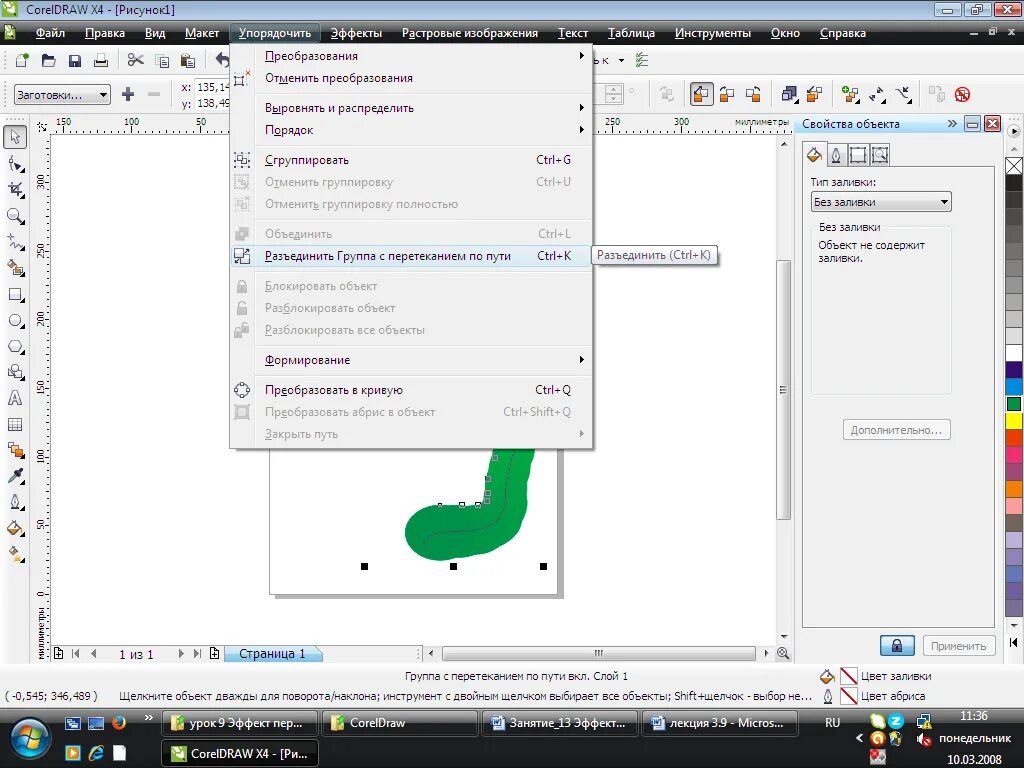Launch Firefox from quick launch
The height and width of the screenshot is (768, 1024).
pos(119,723)
